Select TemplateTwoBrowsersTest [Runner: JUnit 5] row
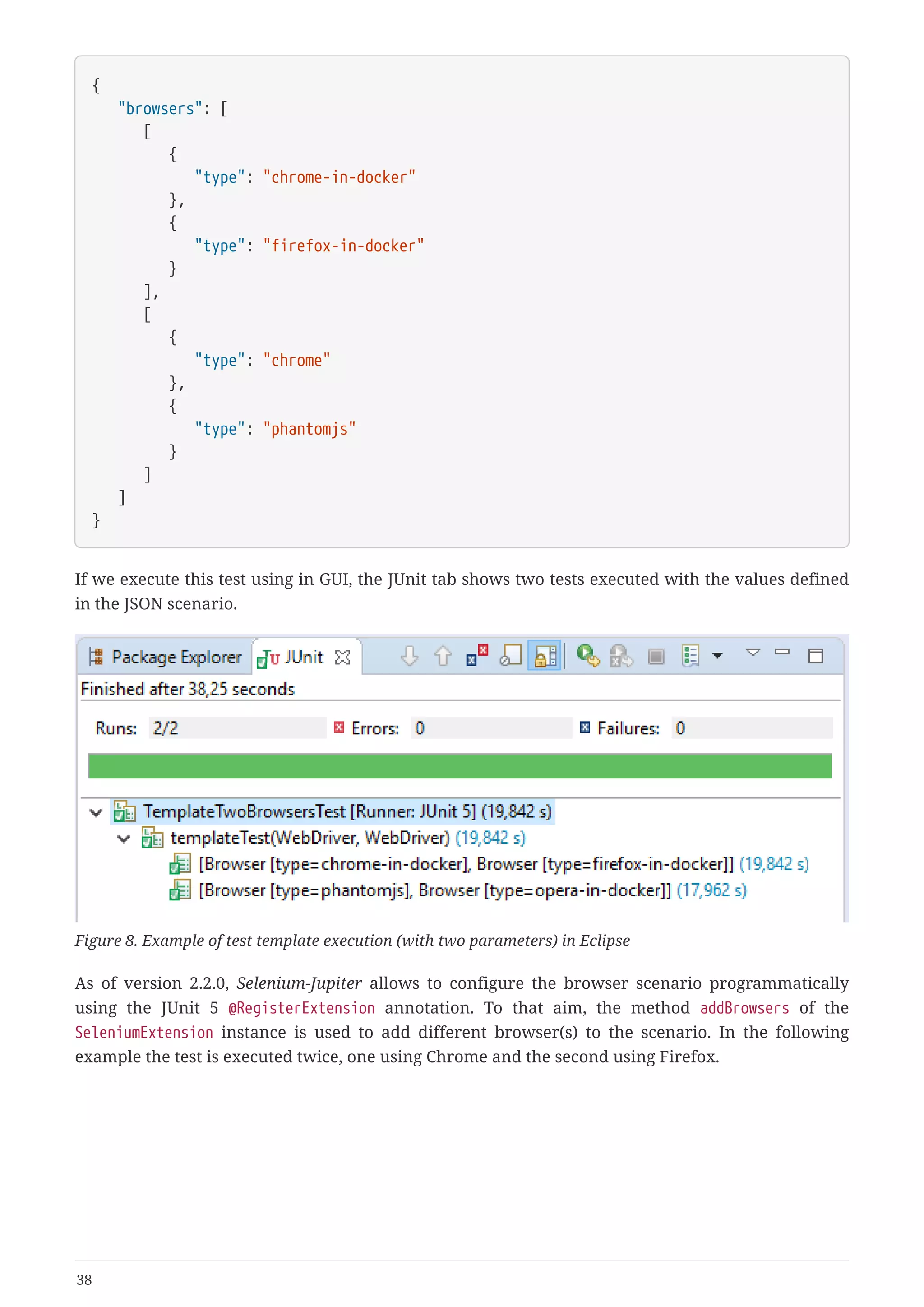This screenshot has width=924, height=1307. point(332,811)
